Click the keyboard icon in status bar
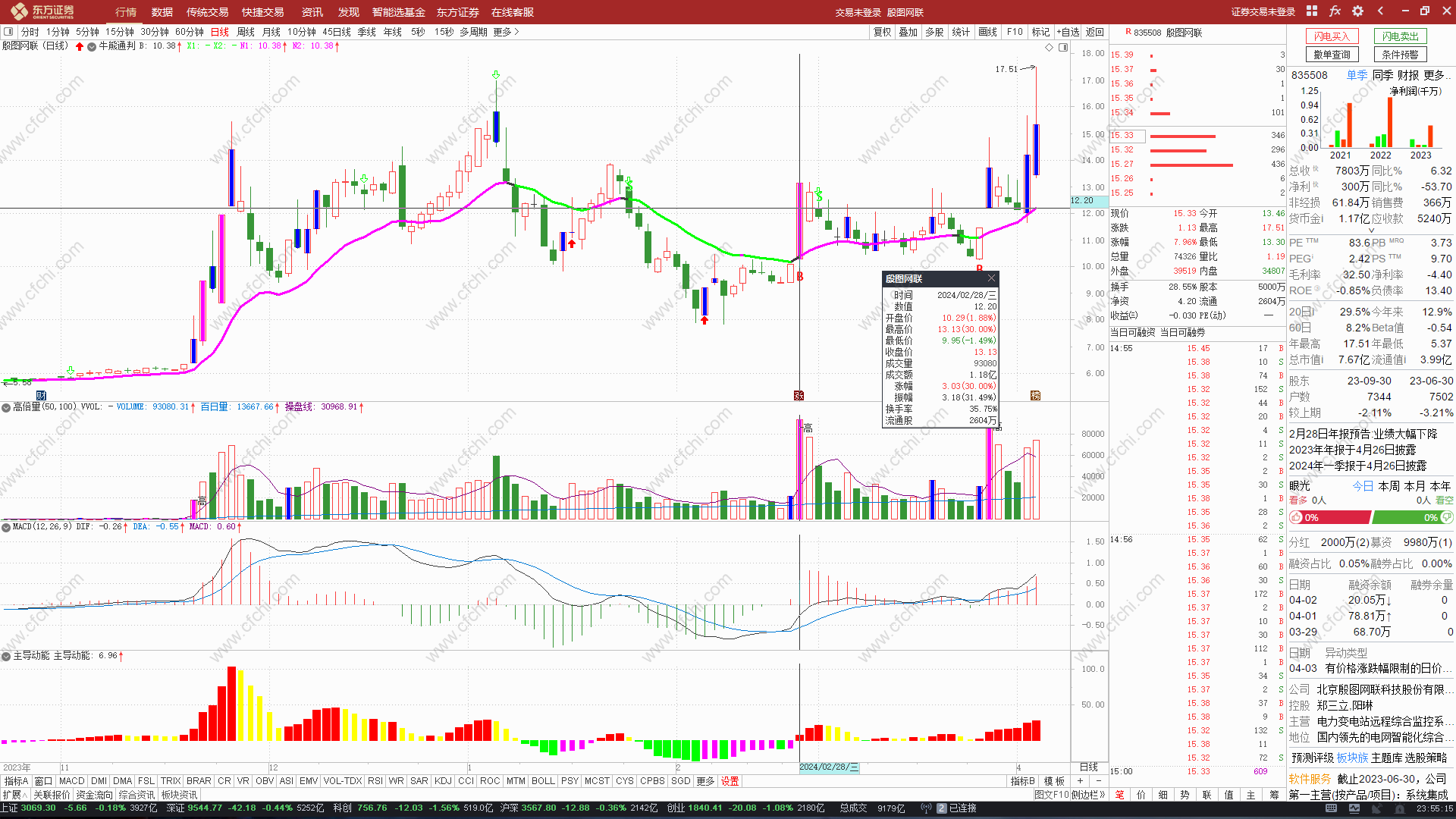 [1331, 808]
